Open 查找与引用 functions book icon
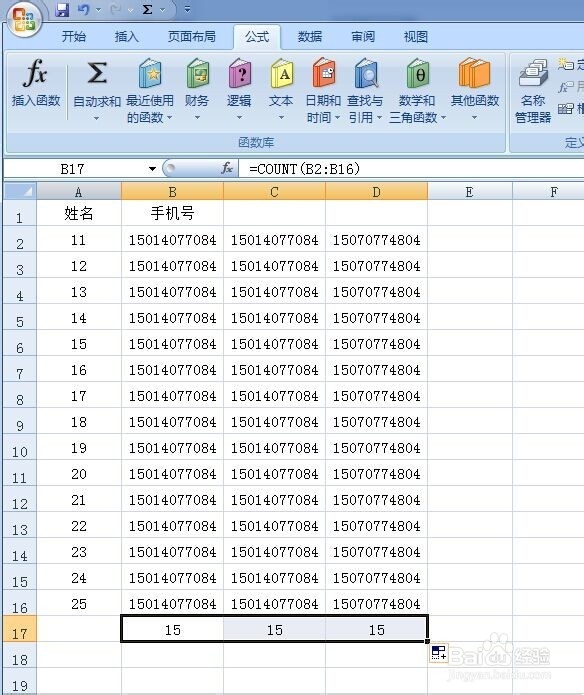This screenshot has width=584, height=695. pos(366,74)
